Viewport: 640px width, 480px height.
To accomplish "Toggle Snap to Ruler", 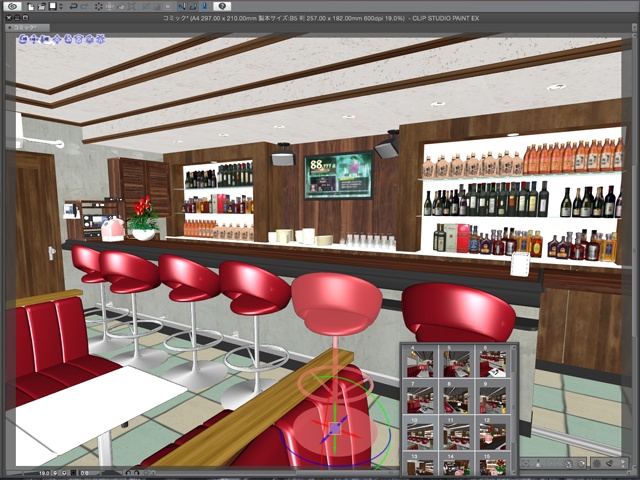I will [182, 7].
